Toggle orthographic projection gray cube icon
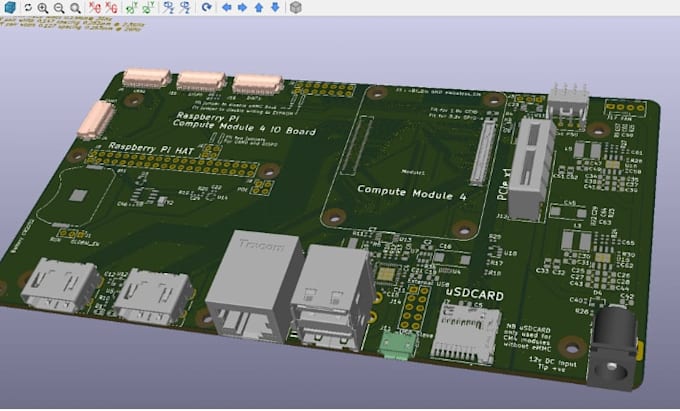680x411 pixels. (x=295, y=7)
